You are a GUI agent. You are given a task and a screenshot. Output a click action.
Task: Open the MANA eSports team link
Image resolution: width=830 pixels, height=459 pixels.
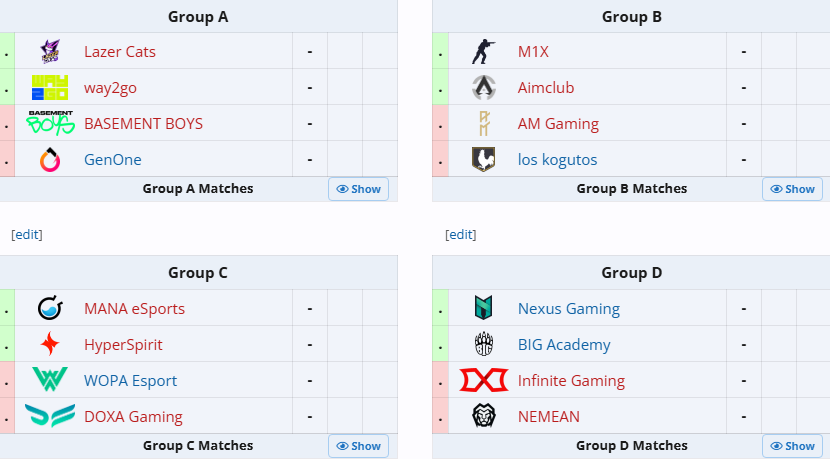[134, 309]
